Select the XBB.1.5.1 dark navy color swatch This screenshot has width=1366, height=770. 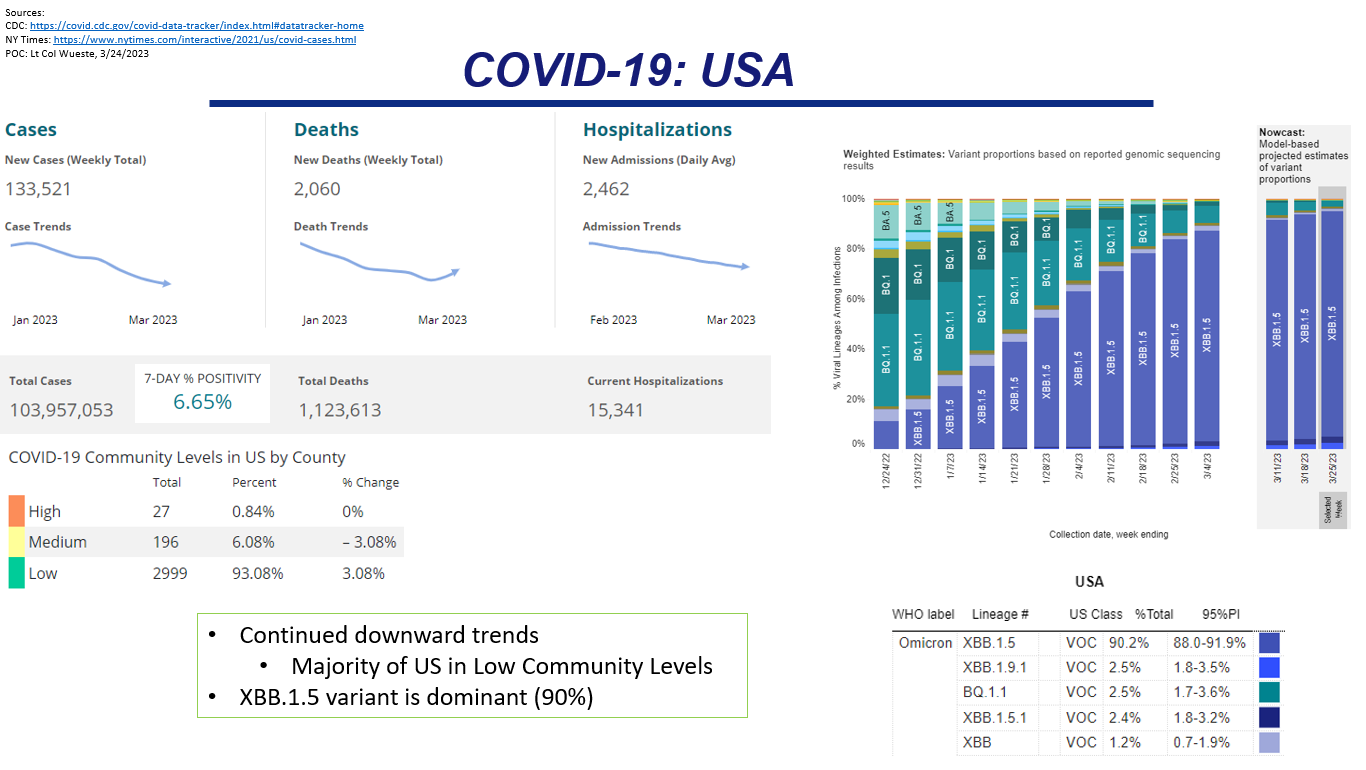[1269, 717]
